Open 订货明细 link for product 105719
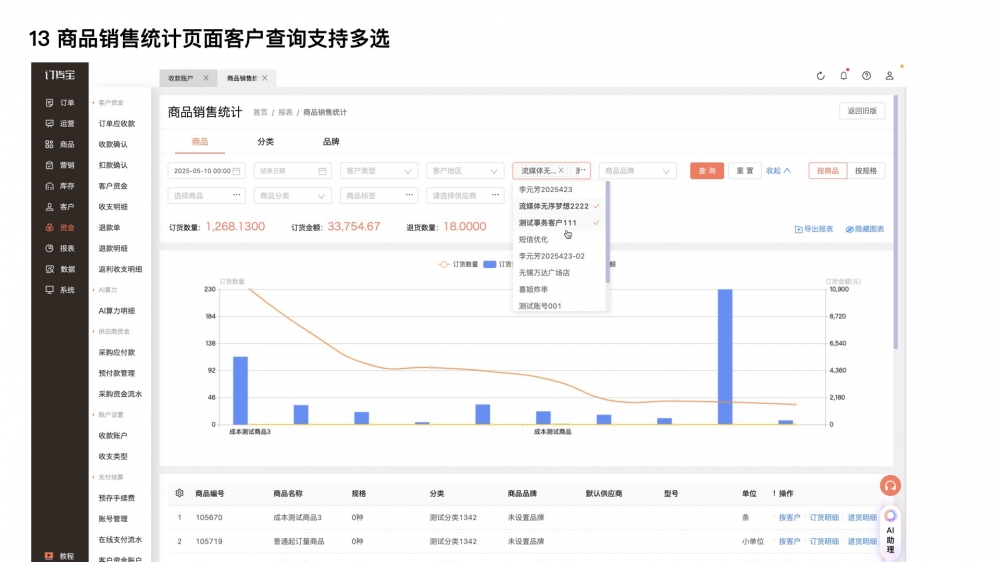Viewport: 1000px width, 562px height. point(824,542)
